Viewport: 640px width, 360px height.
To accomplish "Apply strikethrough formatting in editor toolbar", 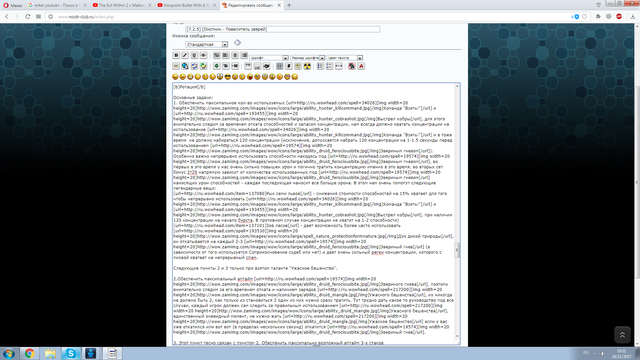I will click(x=203, y=55).
